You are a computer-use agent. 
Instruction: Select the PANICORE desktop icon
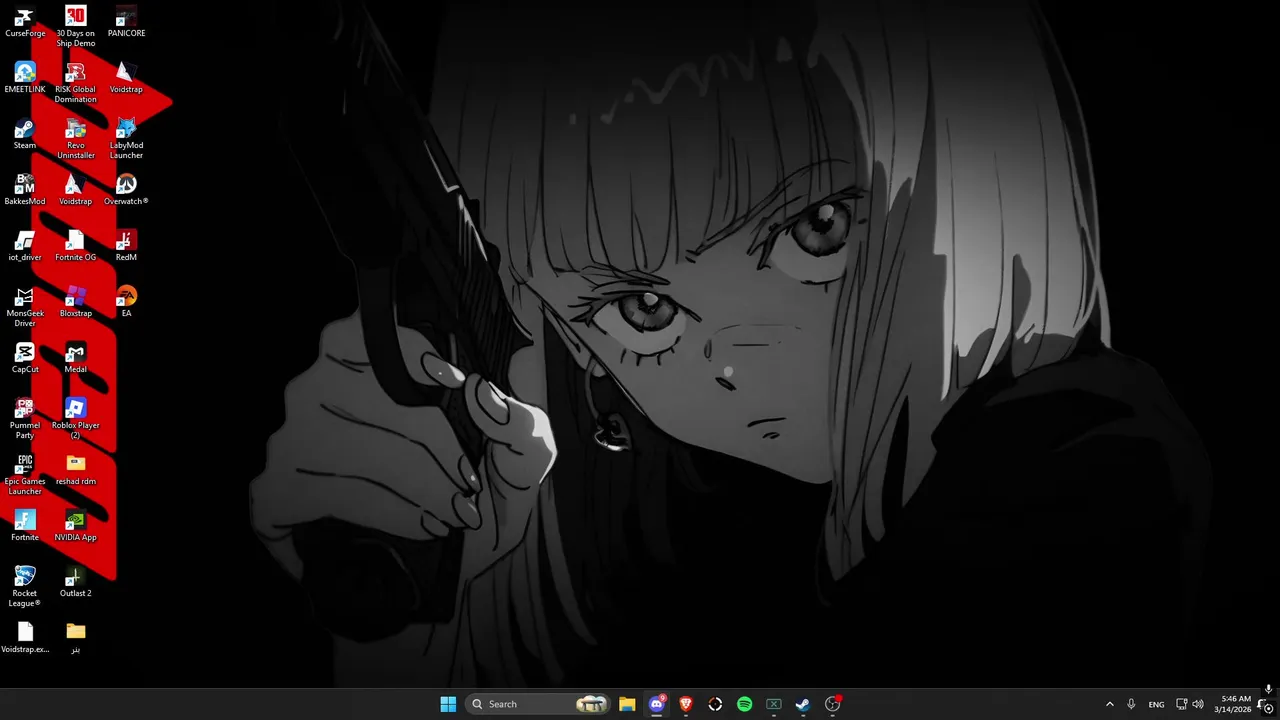pos(126,22)
